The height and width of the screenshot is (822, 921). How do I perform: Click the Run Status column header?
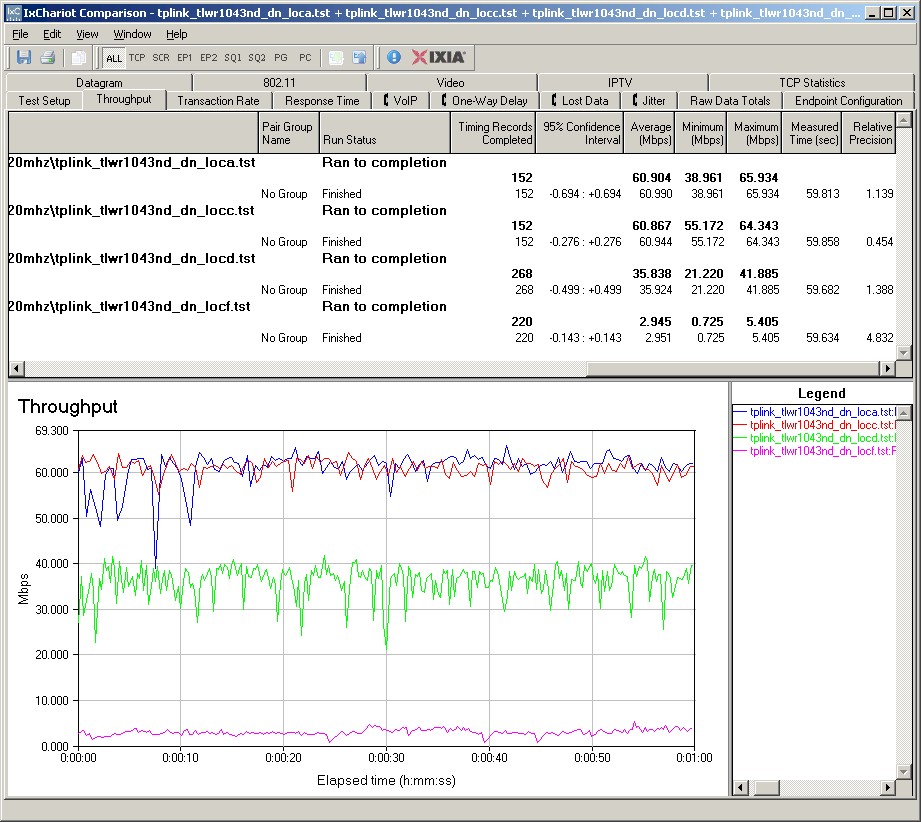click(384, 133)
